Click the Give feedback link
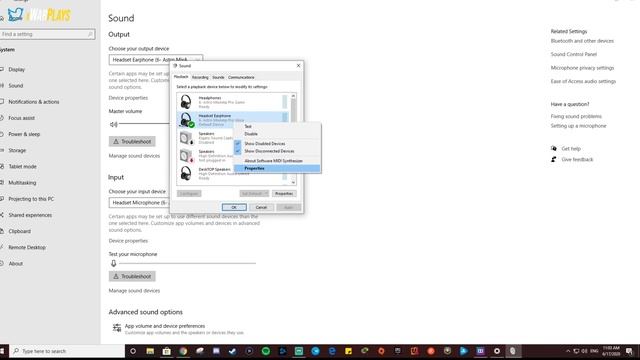The width and height of the screenshot is (640, 360). pyautogui.click(x=577, y=160)
